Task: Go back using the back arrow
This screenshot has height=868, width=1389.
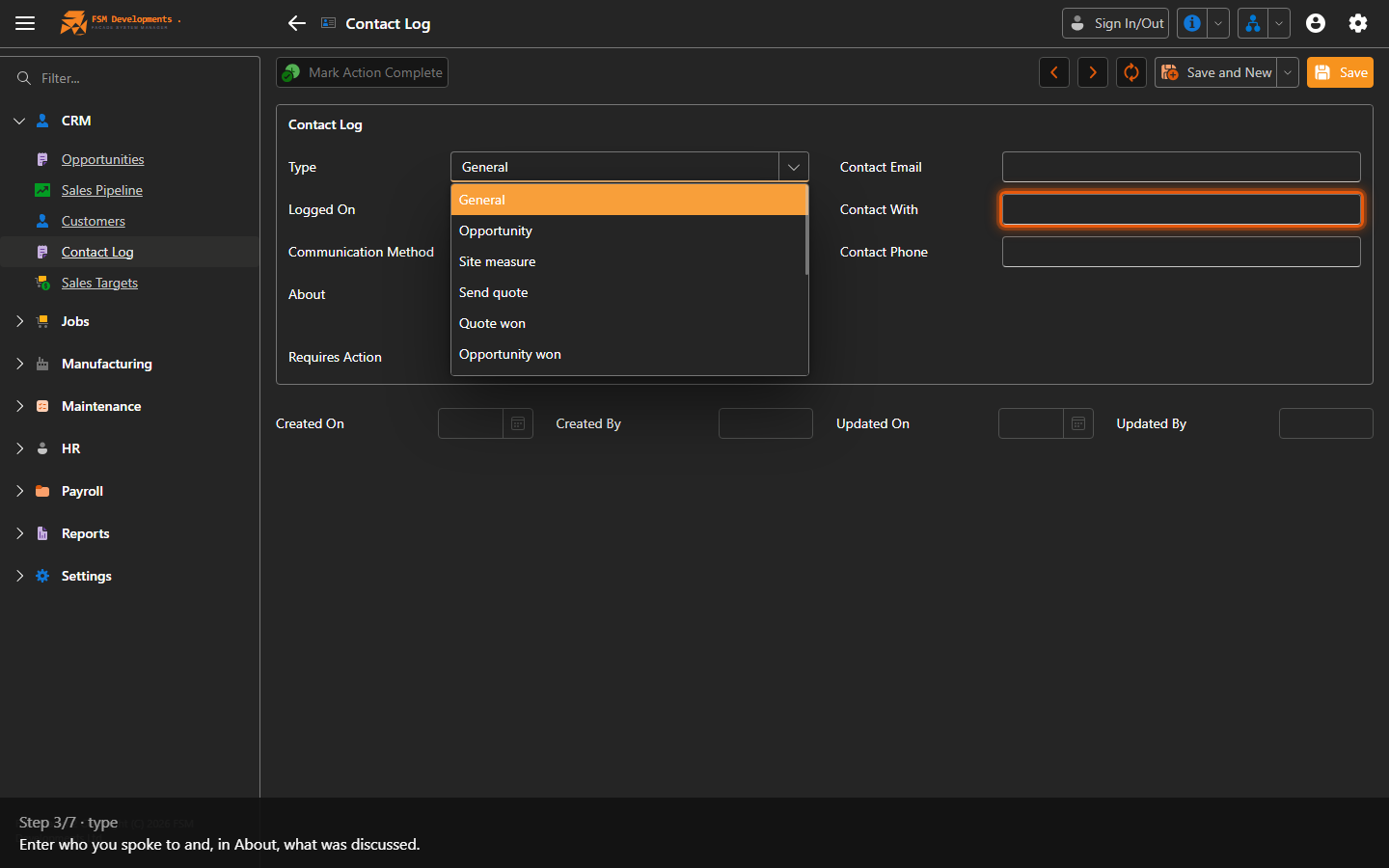Action: [297, 23]
